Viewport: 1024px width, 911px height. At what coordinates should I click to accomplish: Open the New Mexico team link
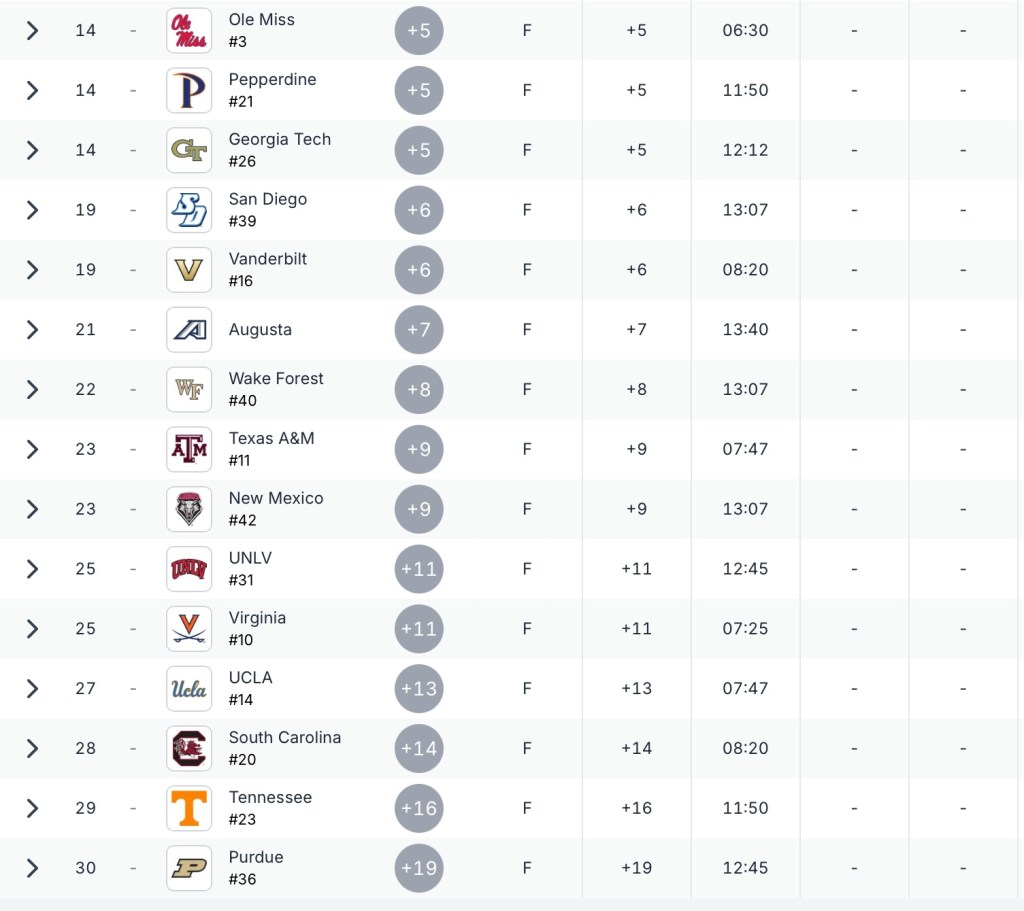tap(276, 498)
